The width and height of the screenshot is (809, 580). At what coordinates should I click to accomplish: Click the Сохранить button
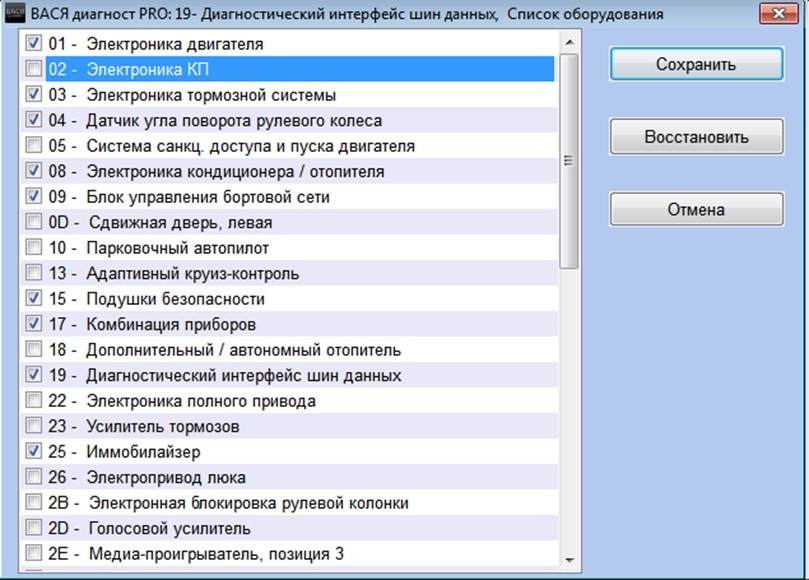697,65
